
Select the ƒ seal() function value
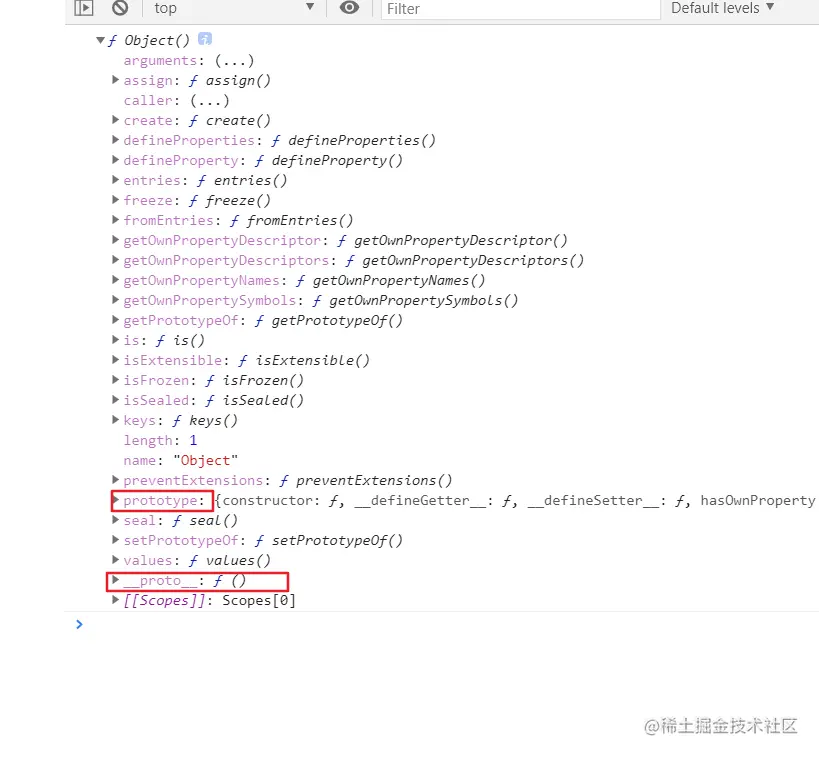point(205,520)
